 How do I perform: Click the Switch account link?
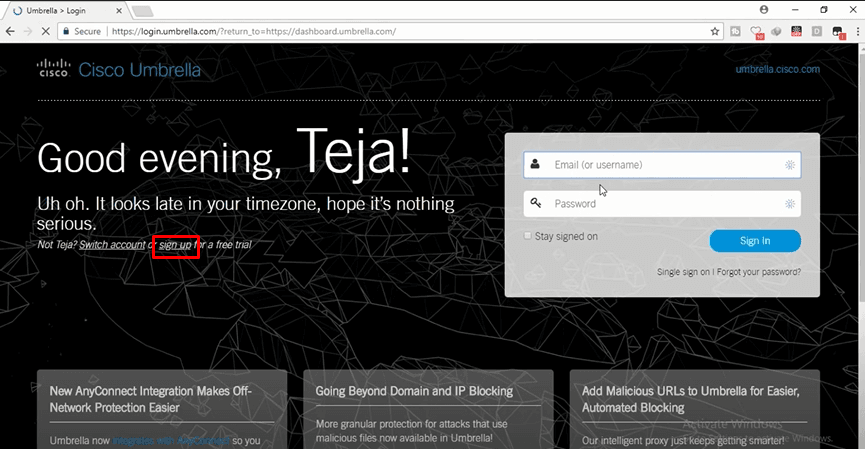point(112,244)
